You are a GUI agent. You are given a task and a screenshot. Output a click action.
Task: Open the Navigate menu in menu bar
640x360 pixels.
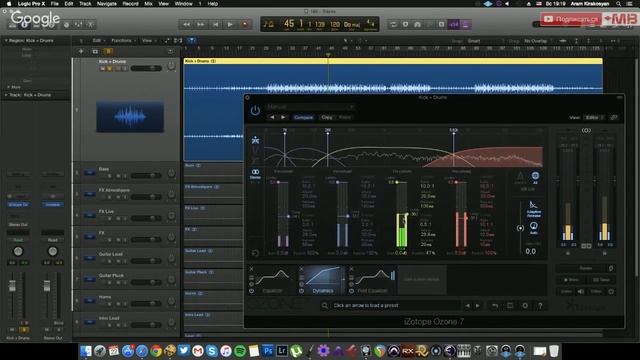point(107,4)
